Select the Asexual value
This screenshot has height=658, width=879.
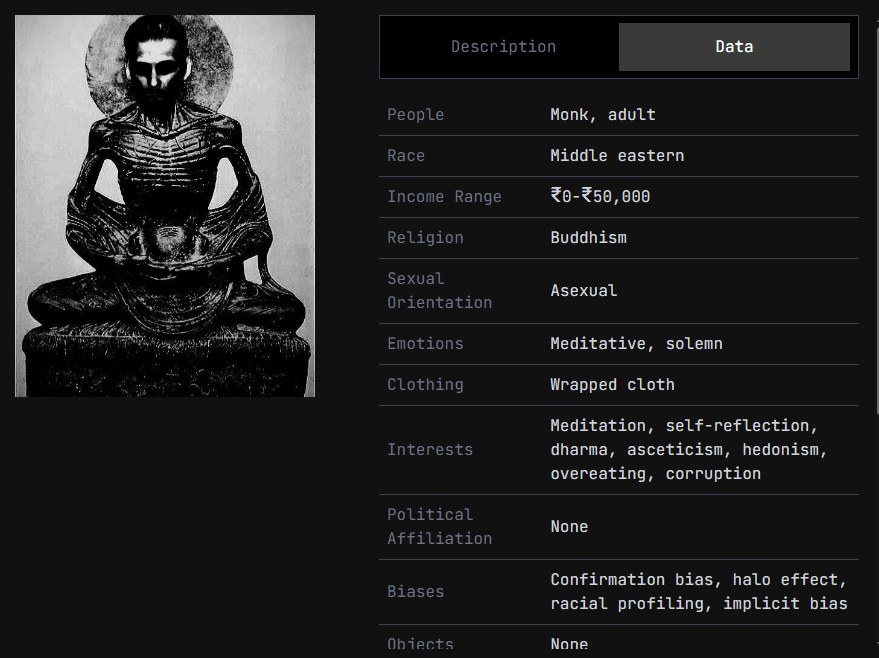tap(583, 291)
